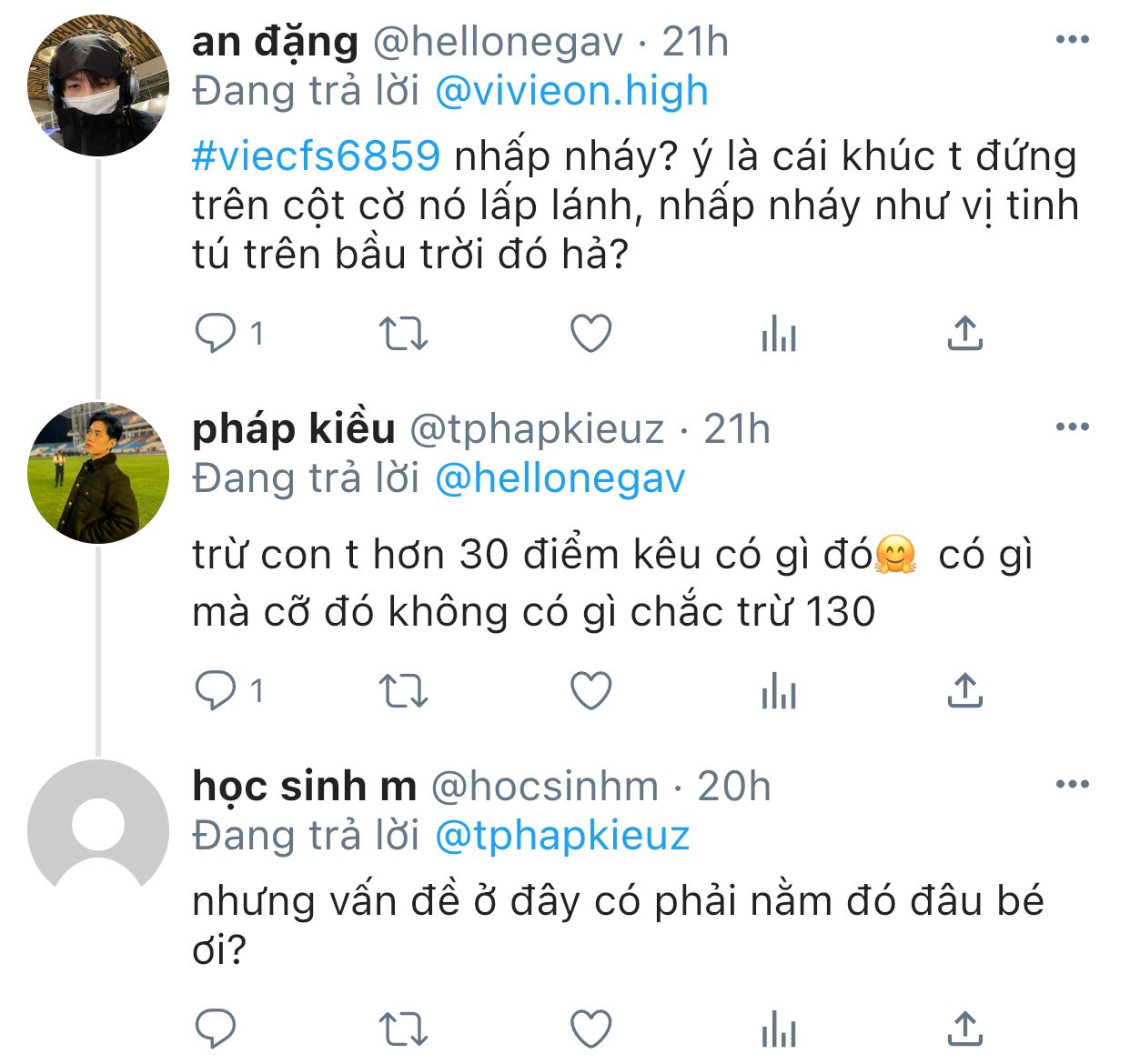The width and height of the screenshot is (1130, 1064).
Task: Open học sinh m's default avatar
Action: (98, 829)
